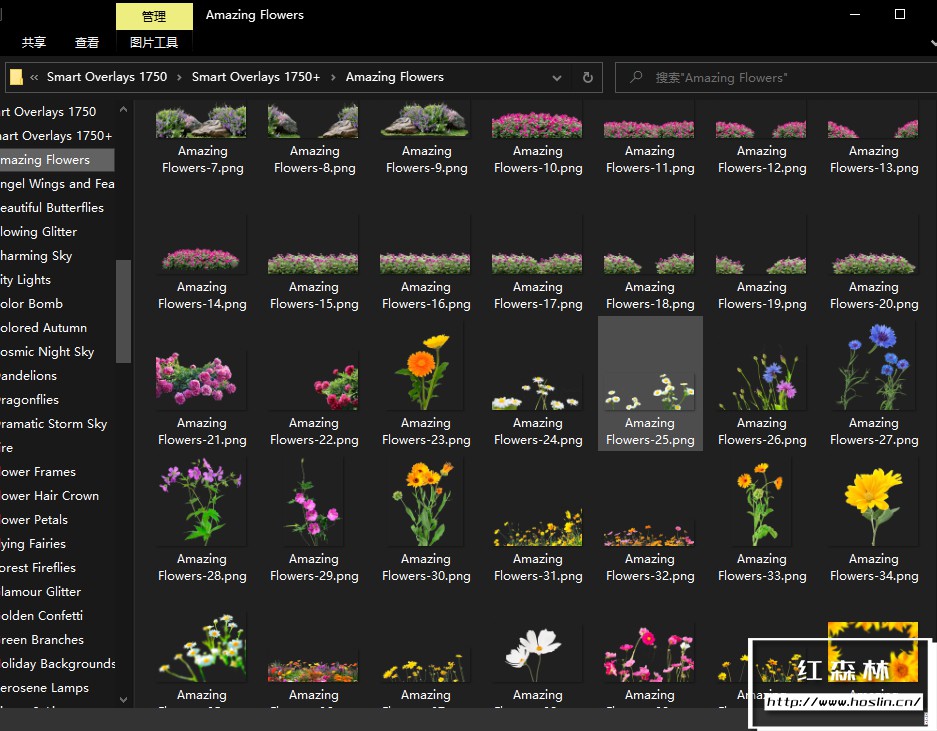This screenshot has width=937, height=731.
Task: Select Amazing Flowers-14.png thumbnail
Action: (201, 259)
